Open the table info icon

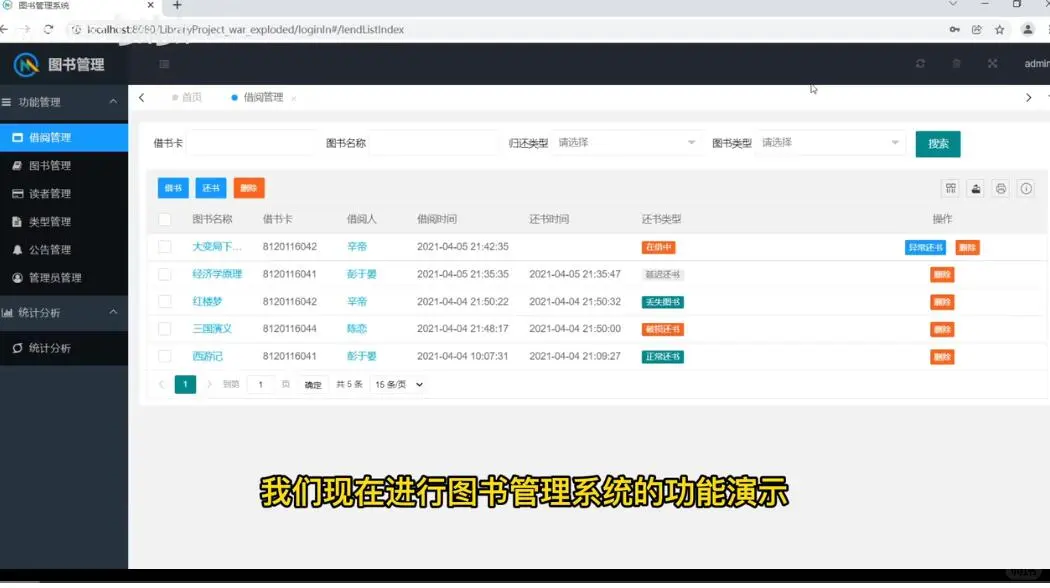tap(1025, 188)
